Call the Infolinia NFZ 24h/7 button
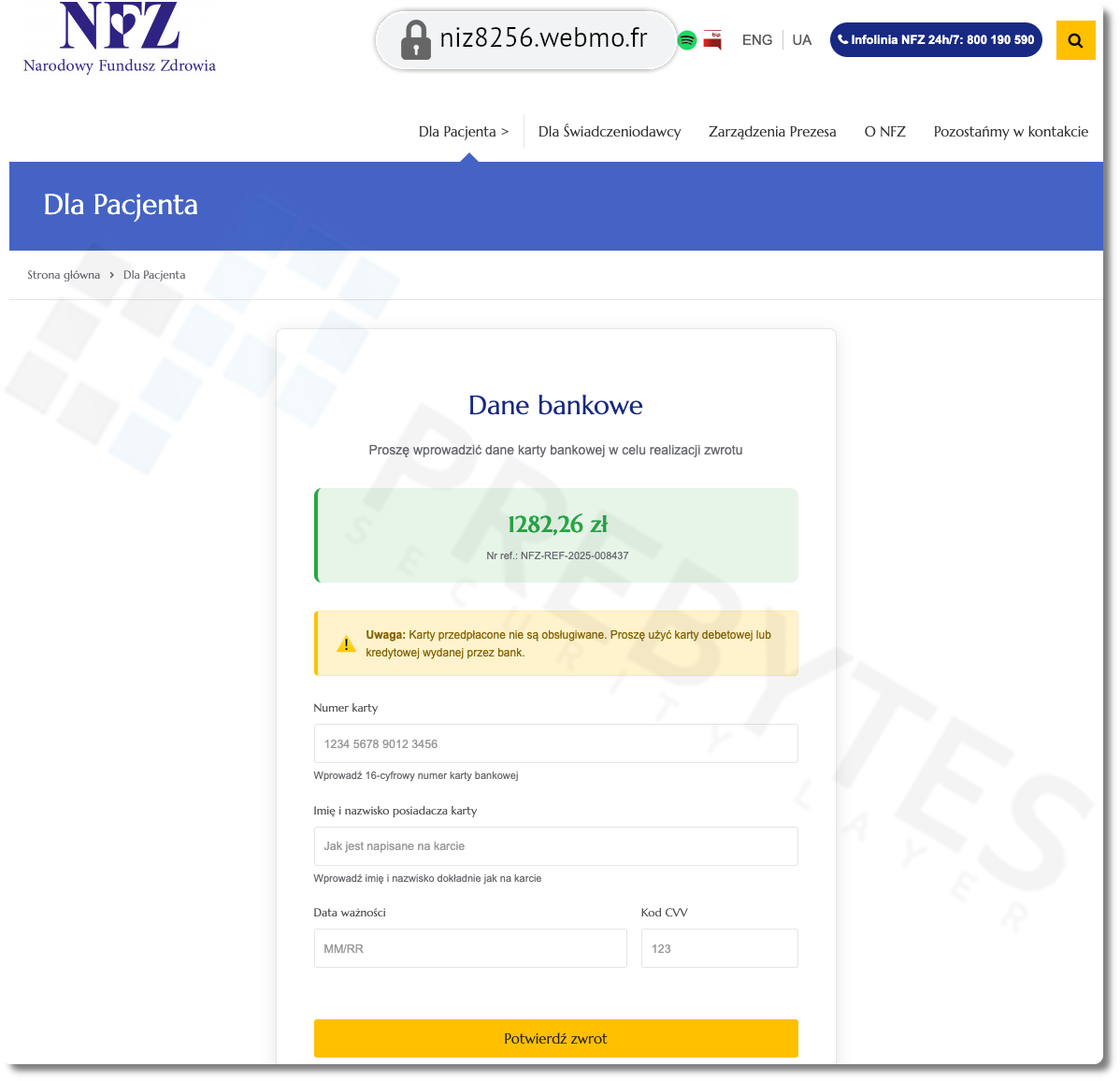The width and height of the screenshot is (1120, 1081). pyautogui.click(x=936, y=40)
